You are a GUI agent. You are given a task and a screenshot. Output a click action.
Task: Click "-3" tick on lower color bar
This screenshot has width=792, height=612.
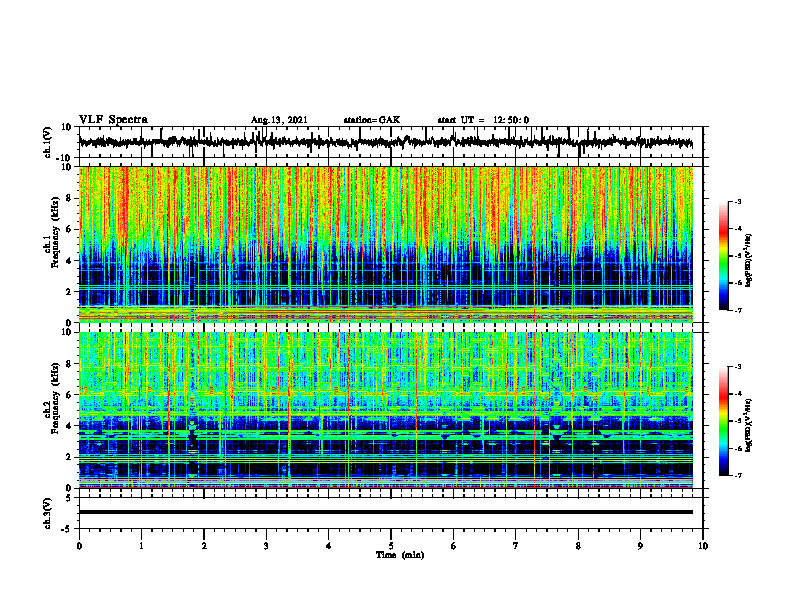click(x=738, y=367)
